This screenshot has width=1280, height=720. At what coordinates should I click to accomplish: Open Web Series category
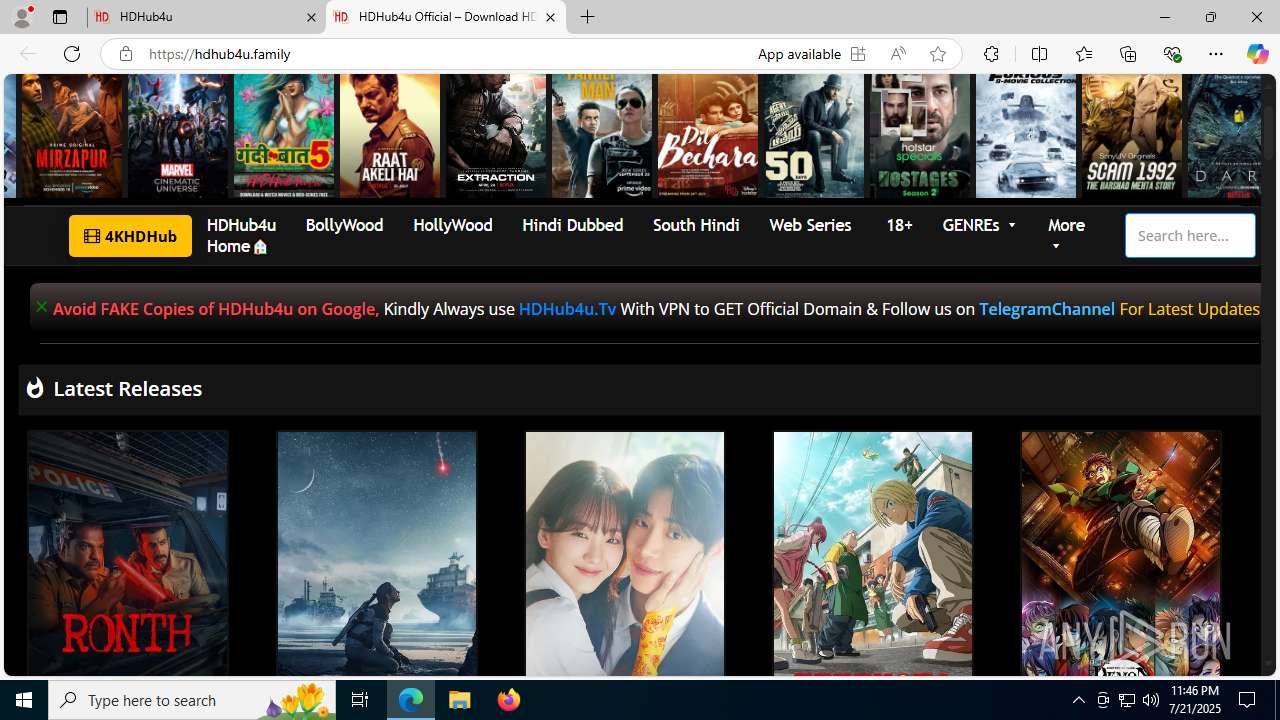[810, 225]
